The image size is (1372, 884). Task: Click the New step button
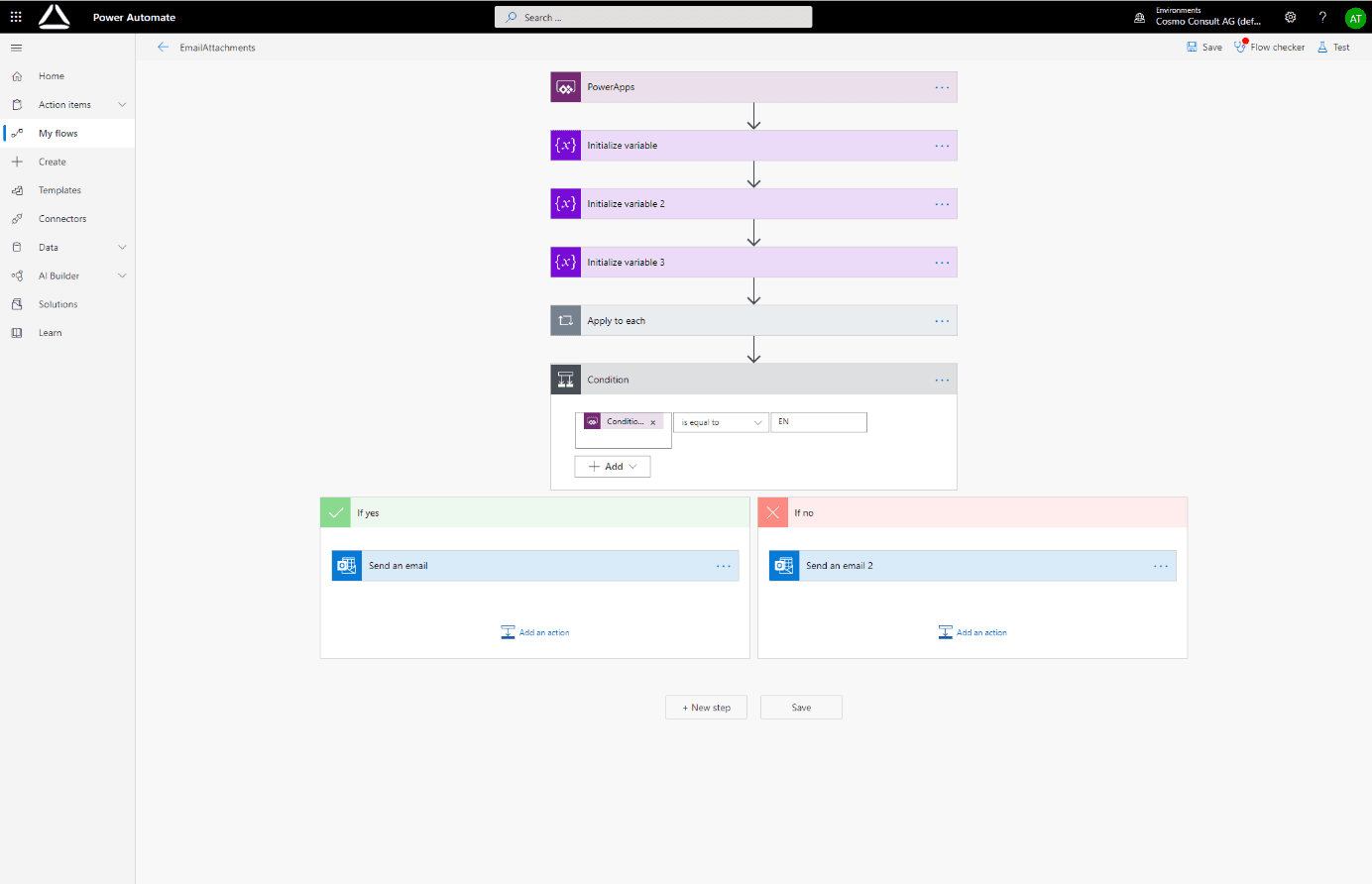pyautogui.click(x=706, y=708)
